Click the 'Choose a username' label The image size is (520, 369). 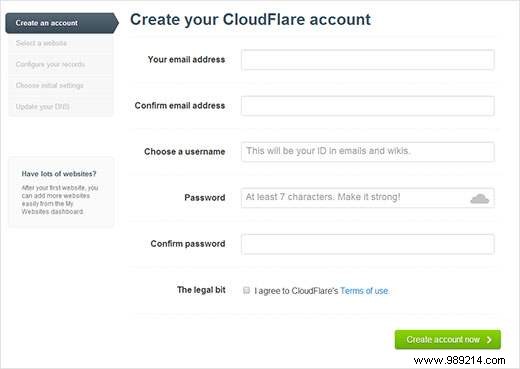point(184,152)
